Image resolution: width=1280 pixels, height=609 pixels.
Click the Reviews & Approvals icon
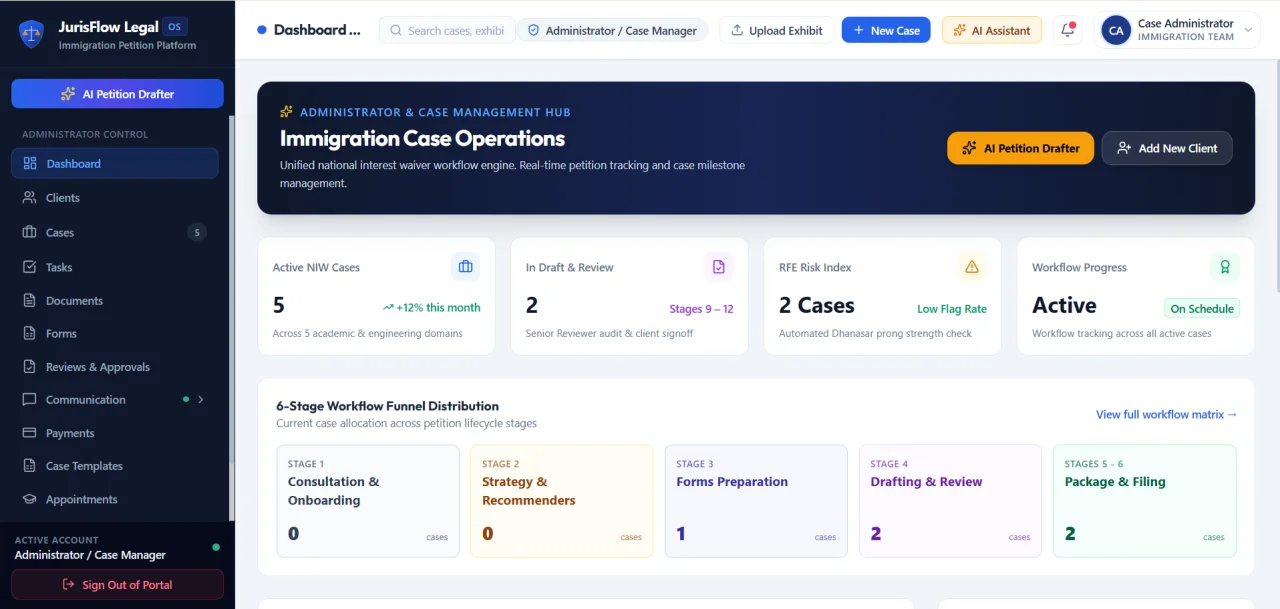point(29,367)
